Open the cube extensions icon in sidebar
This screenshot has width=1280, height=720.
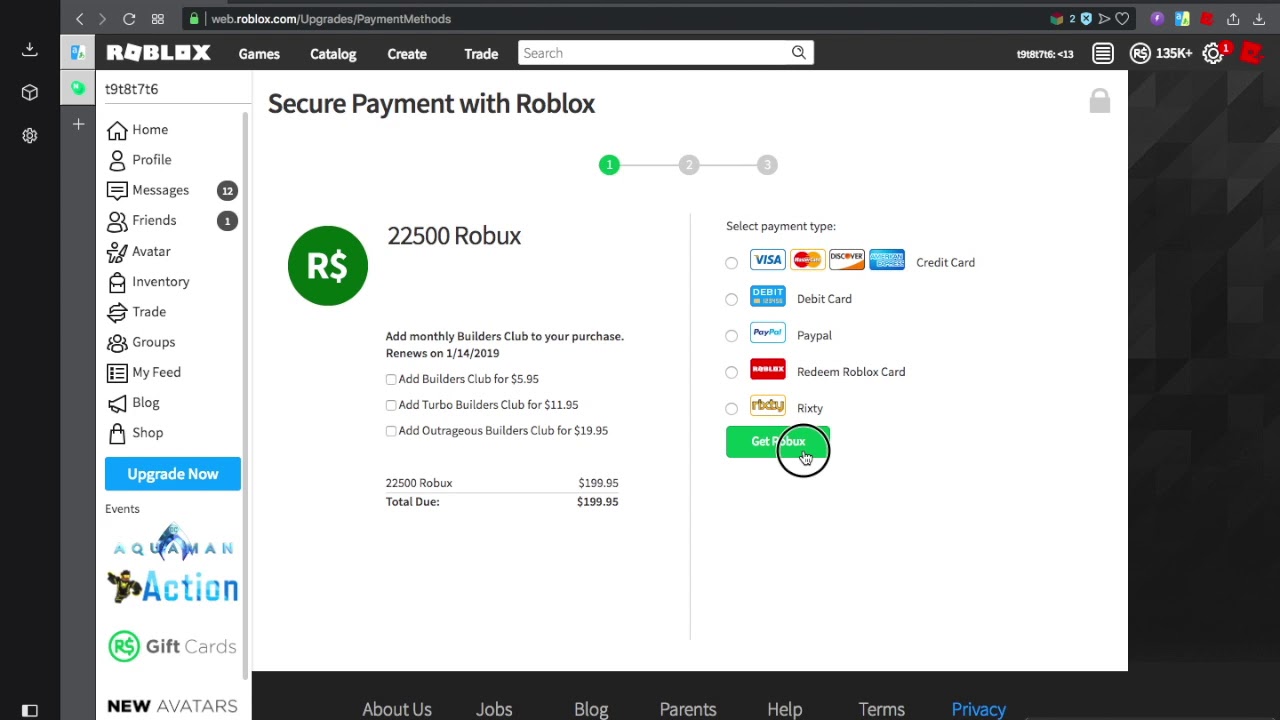(x=30, y=93)
